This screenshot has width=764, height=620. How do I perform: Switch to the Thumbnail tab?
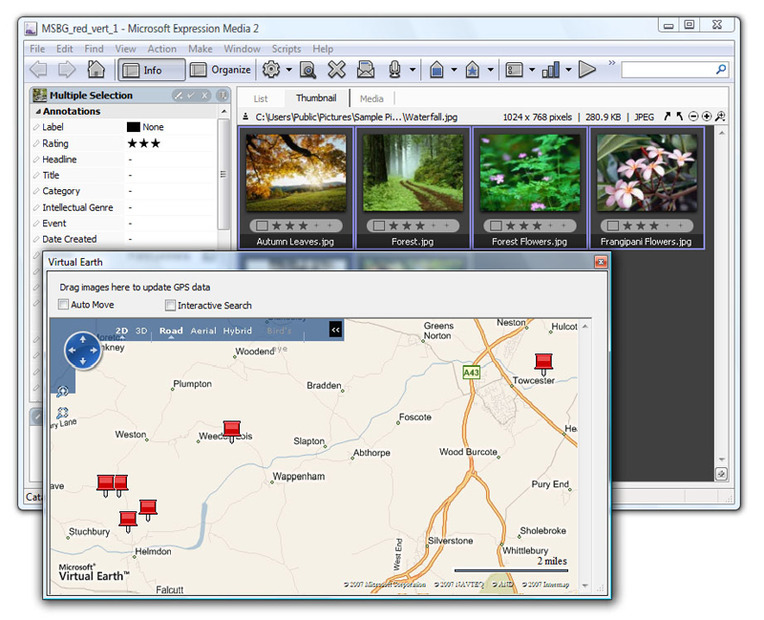(316, 98)
